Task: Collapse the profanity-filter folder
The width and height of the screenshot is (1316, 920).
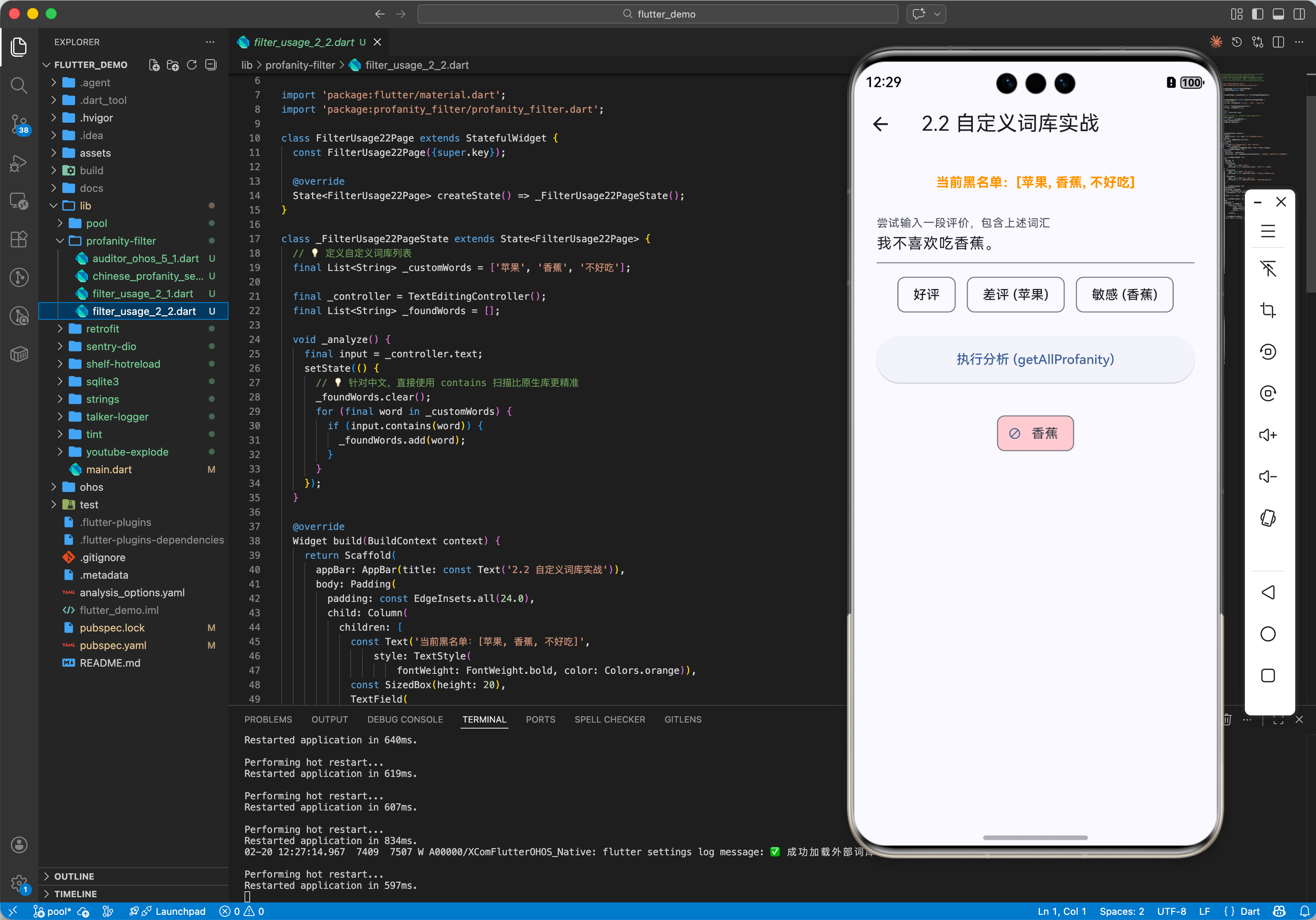Action: tap(120, 241)
